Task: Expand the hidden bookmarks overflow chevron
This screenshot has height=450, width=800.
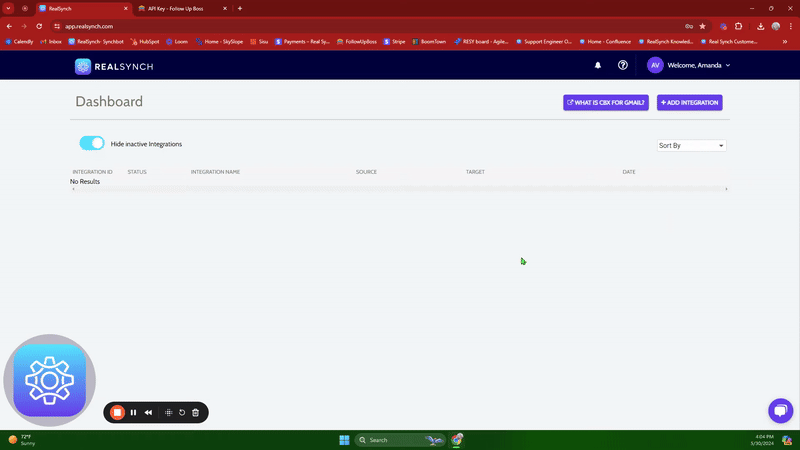Action: tap(783, 42)
